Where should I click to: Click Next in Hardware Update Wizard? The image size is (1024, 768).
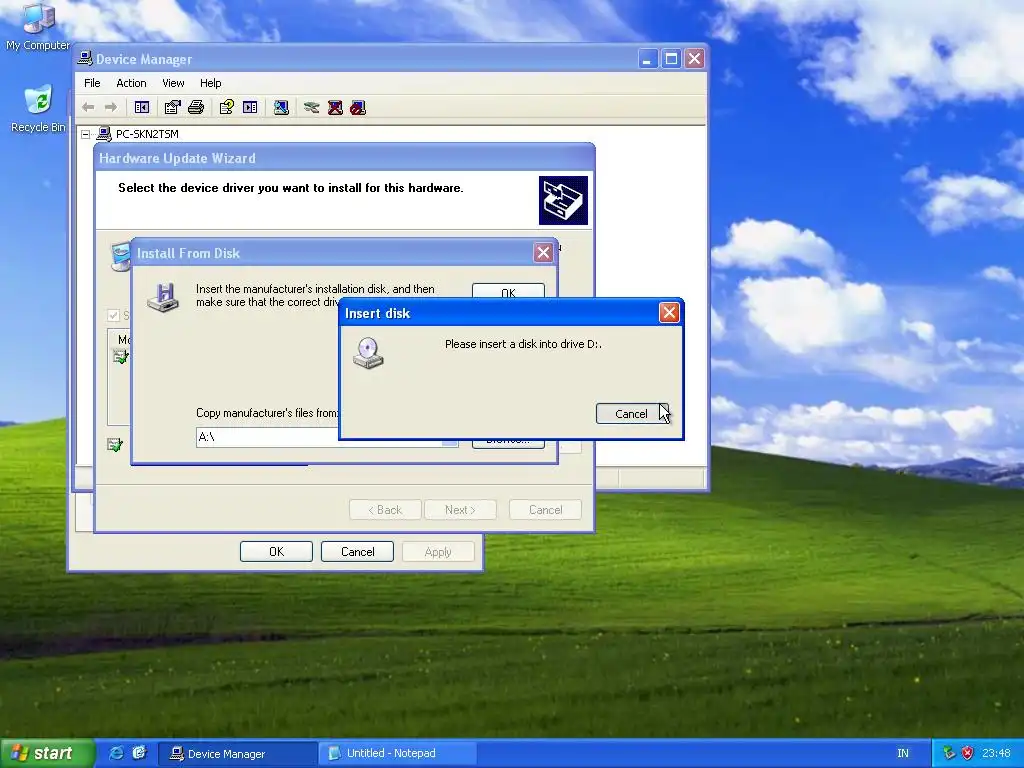(x=460, y=510)
